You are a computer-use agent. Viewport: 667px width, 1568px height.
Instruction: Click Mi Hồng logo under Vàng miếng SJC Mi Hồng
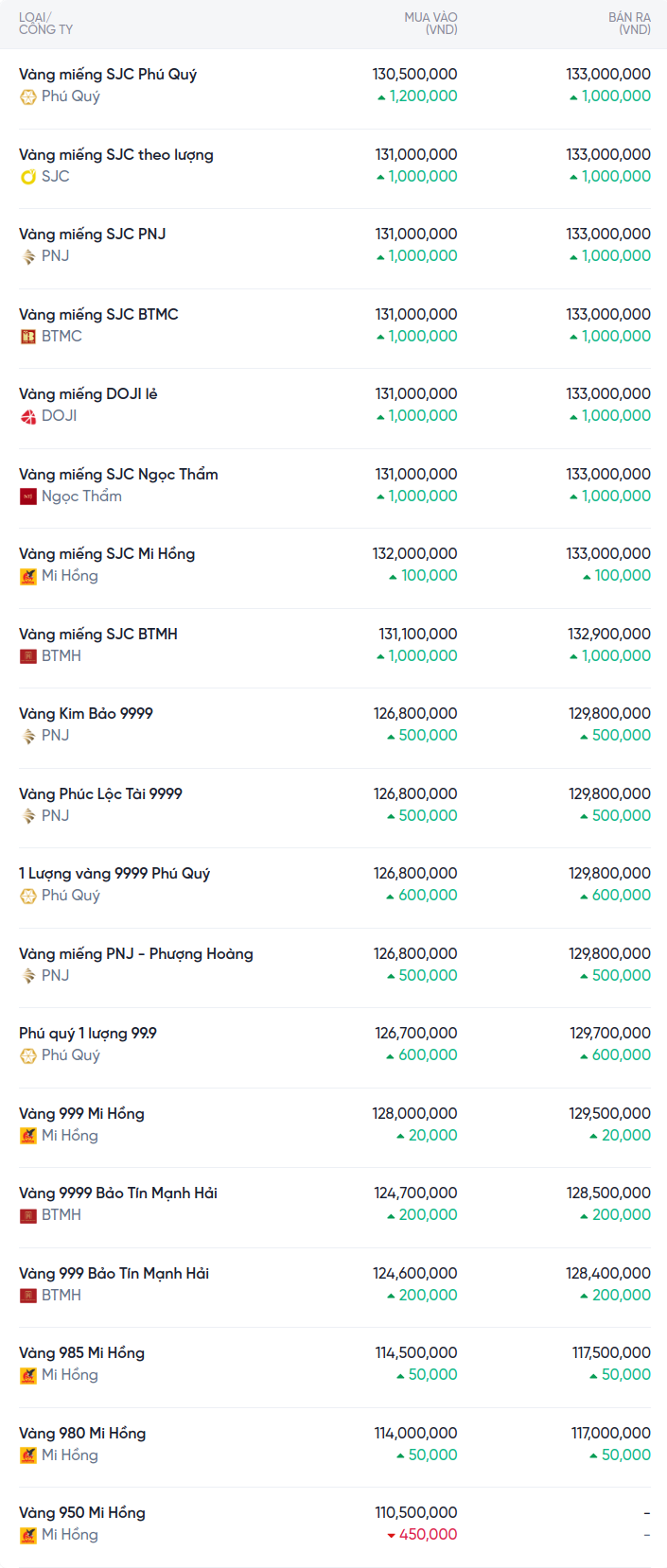(x=28, y=576)
